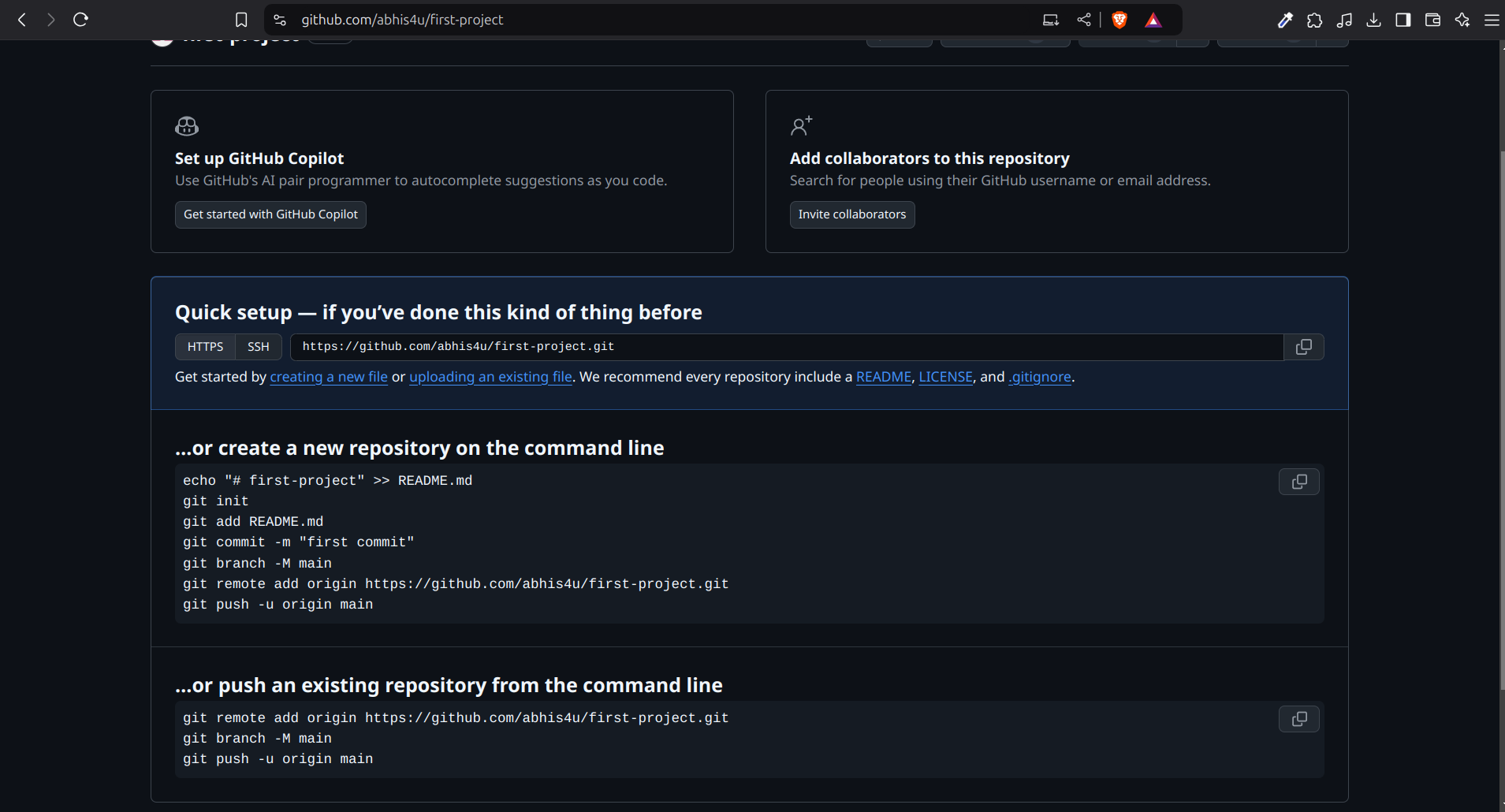The width and height of the screenshot is (1505, 812).
Task: Click Invite collaborators button
Action: click(x=852, y=214)
